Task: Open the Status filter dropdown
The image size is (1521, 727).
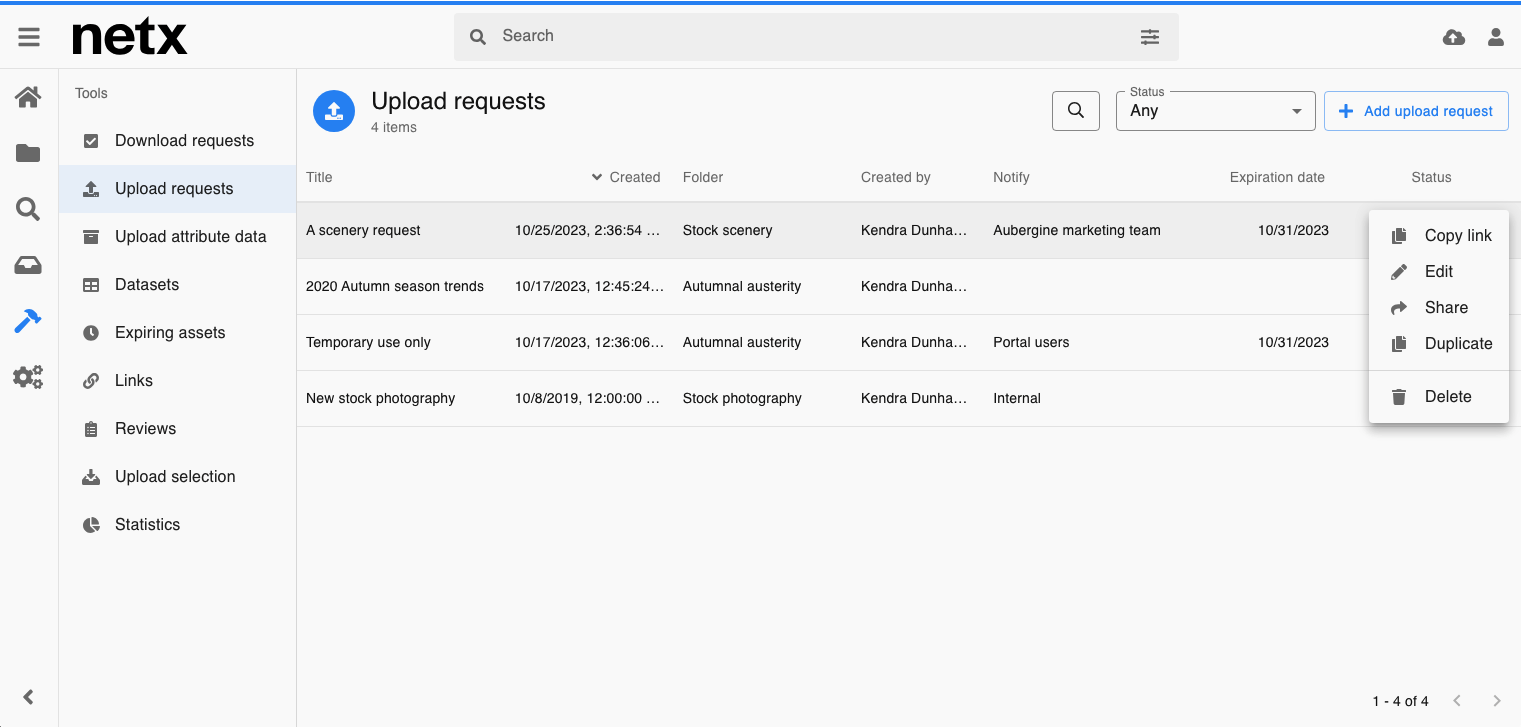Action: [x=1215, y=111]
